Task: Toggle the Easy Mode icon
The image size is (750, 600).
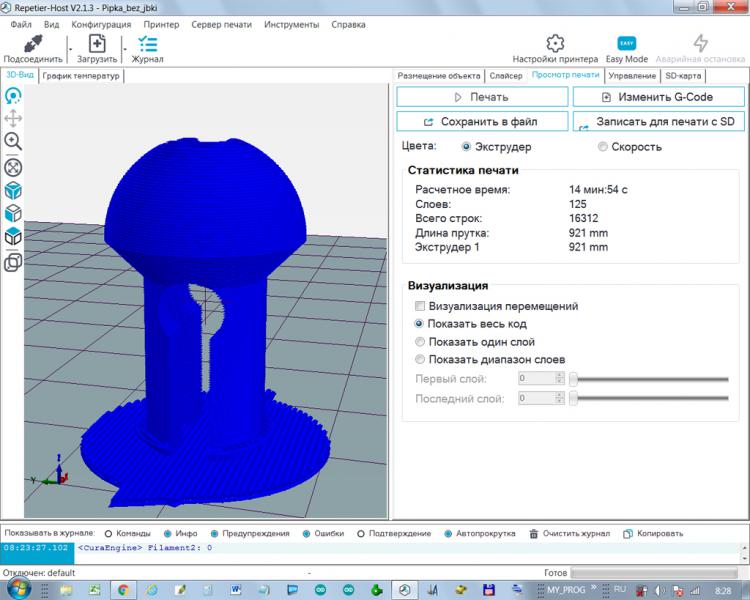Action: (x=627, y=43)
